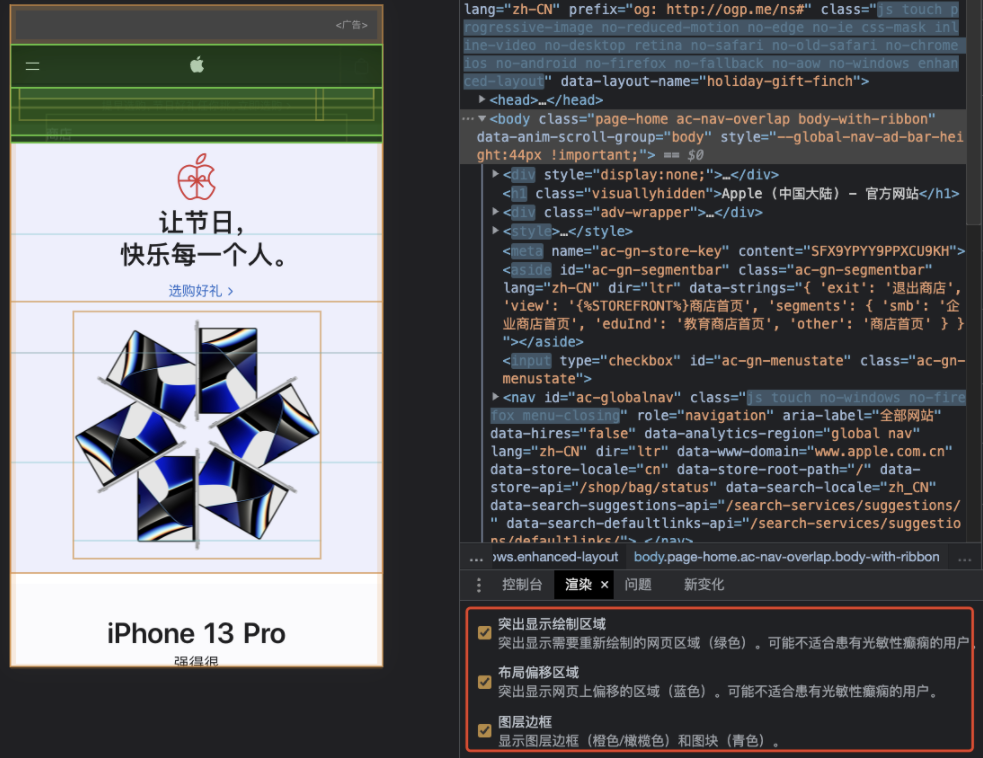
Task: Select the aside ac-gn-segmentbar element
Action: (x=733, y=306)
